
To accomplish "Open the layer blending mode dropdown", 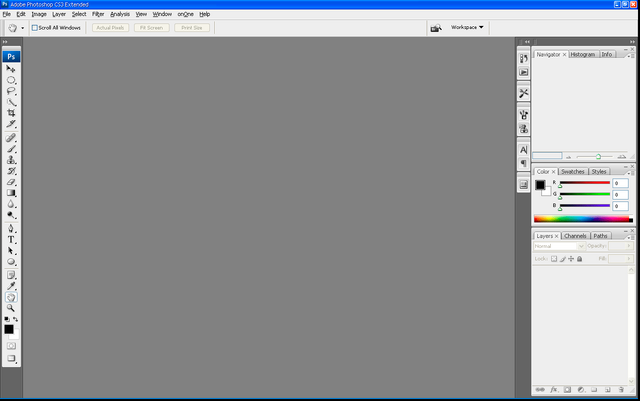I will pyautogui.click(x=559, y=246).
